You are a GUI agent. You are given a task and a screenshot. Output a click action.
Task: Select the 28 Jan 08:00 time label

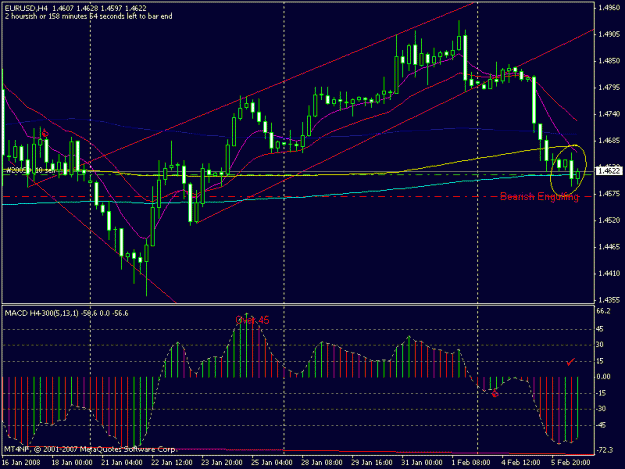coord(322,463)
